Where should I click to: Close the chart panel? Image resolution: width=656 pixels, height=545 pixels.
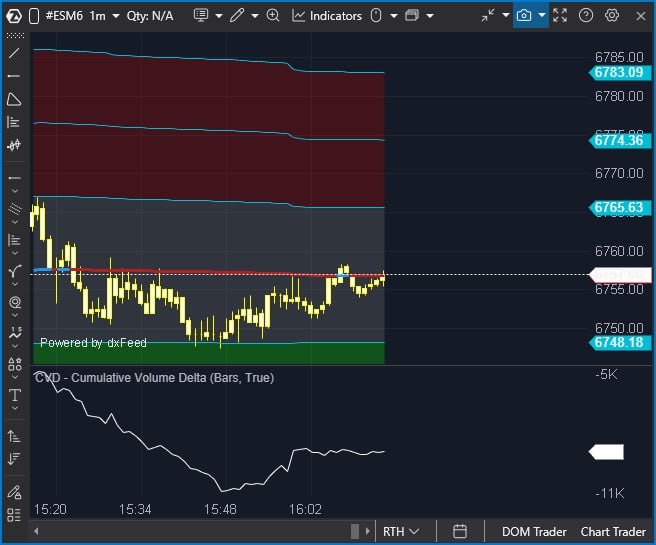pyautogui.click(x=641, y=16)
